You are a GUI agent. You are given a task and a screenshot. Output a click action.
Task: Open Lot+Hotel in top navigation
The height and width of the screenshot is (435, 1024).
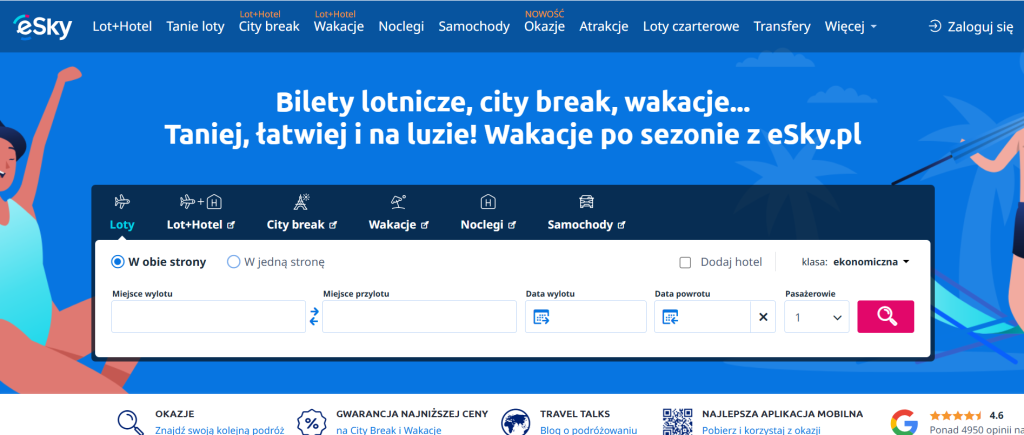[x=122, y=27]
